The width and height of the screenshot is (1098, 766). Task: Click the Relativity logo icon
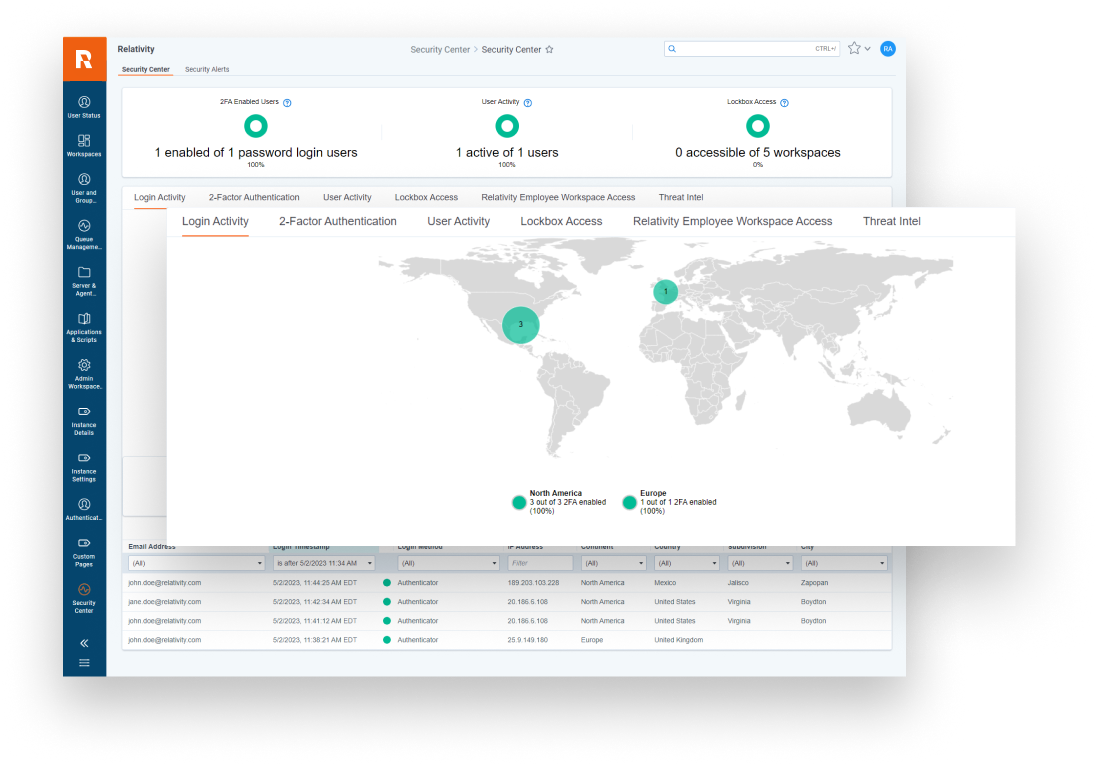[84, 59]
